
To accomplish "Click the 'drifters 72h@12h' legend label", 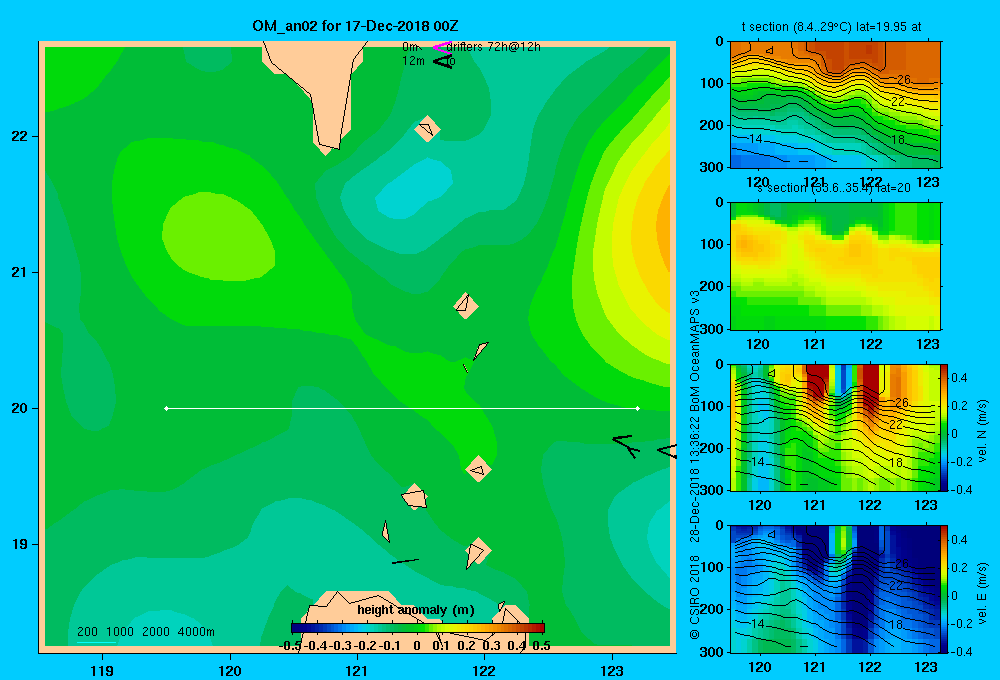I will pos(494,47).
